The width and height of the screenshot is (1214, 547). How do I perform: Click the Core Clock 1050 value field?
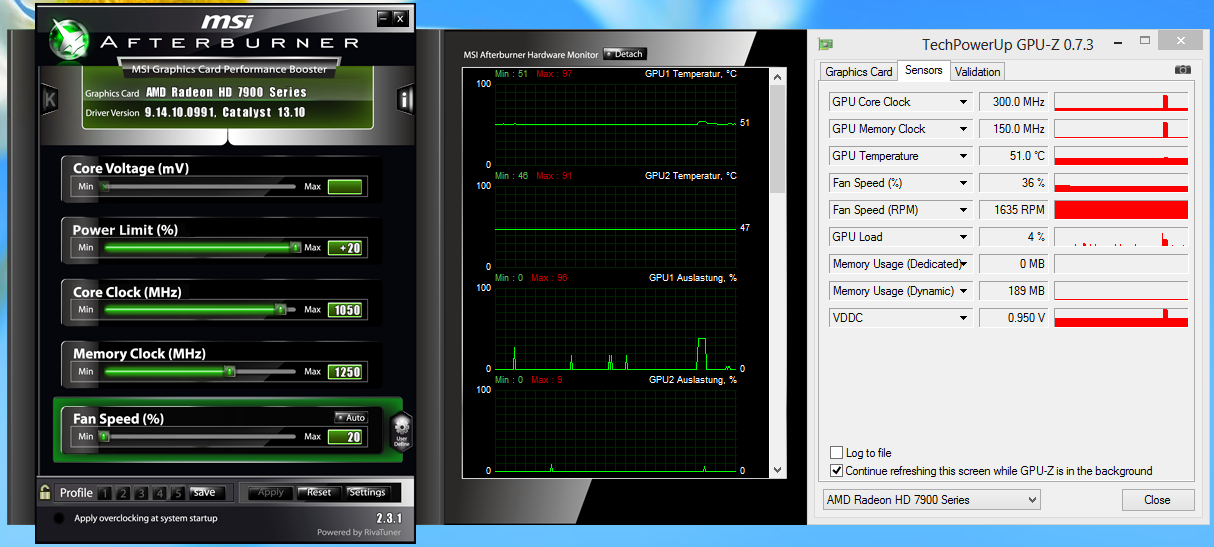coord(345,310)
